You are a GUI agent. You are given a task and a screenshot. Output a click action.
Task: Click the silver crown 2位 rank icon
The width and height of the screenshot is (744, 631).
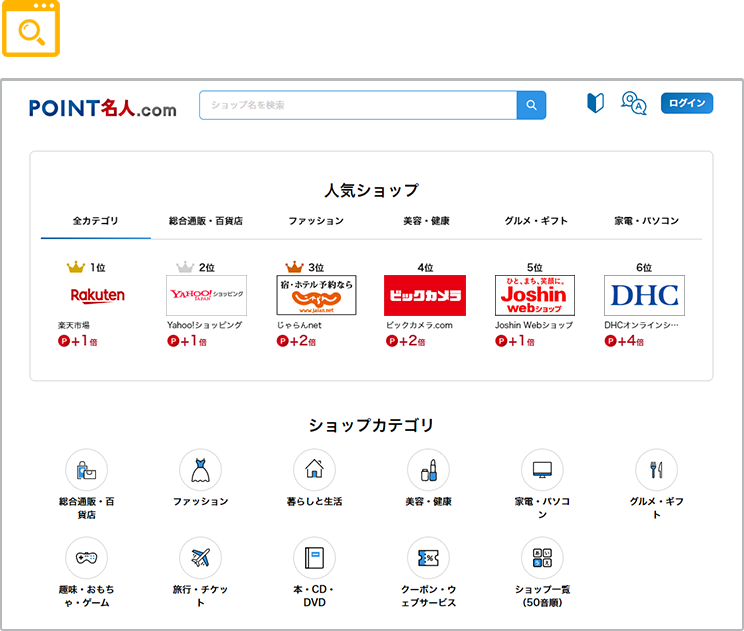pos(185,267)
